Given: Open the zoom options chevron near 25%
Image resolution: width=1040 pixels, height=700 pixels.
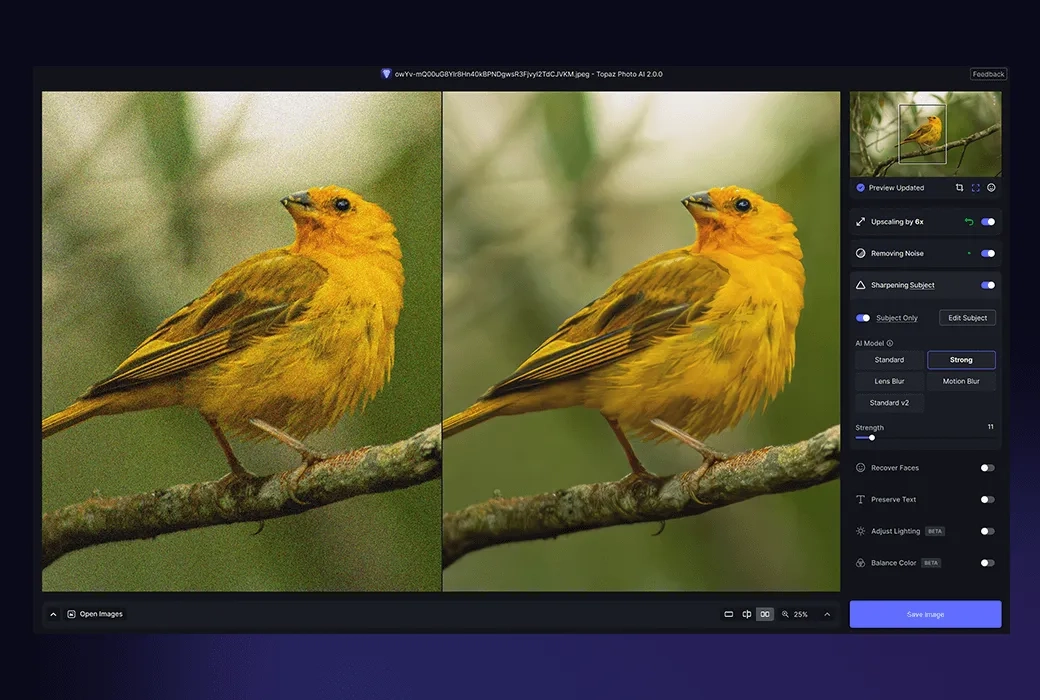Looking at the screenshot, I should click(827, 614).
